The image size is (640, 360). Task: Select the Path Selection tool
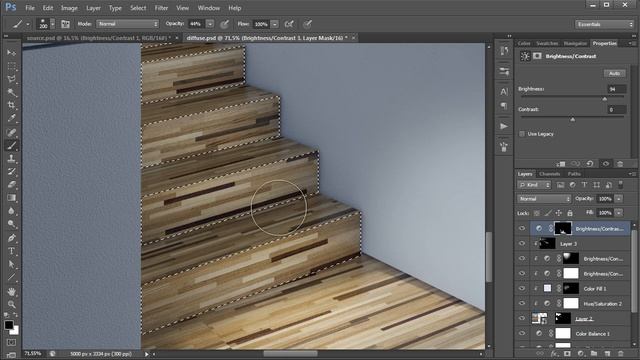(11, 264)
